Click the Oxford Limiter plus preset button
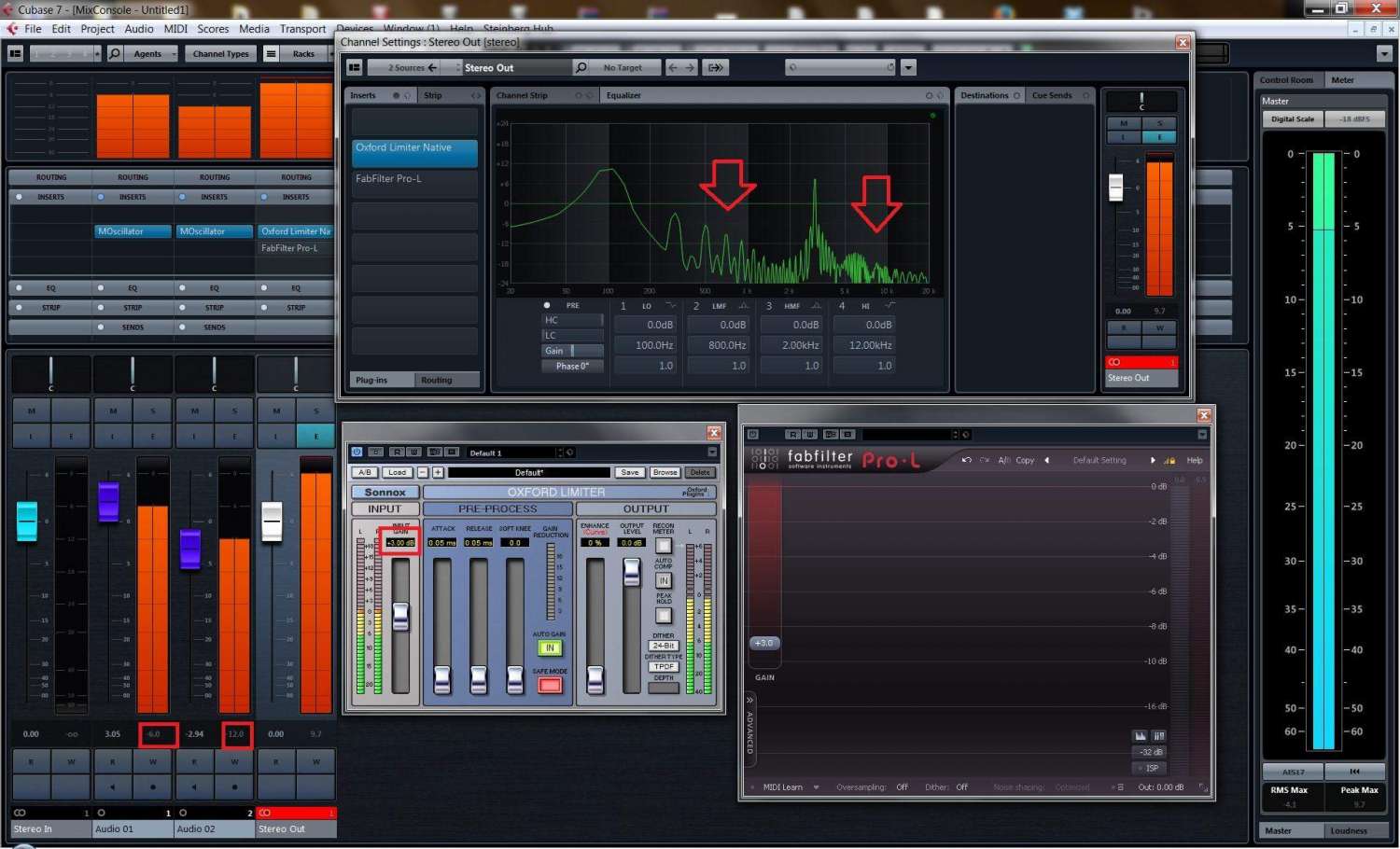The height and width of the screenshot is (849, 1400). tap(437, 472)
